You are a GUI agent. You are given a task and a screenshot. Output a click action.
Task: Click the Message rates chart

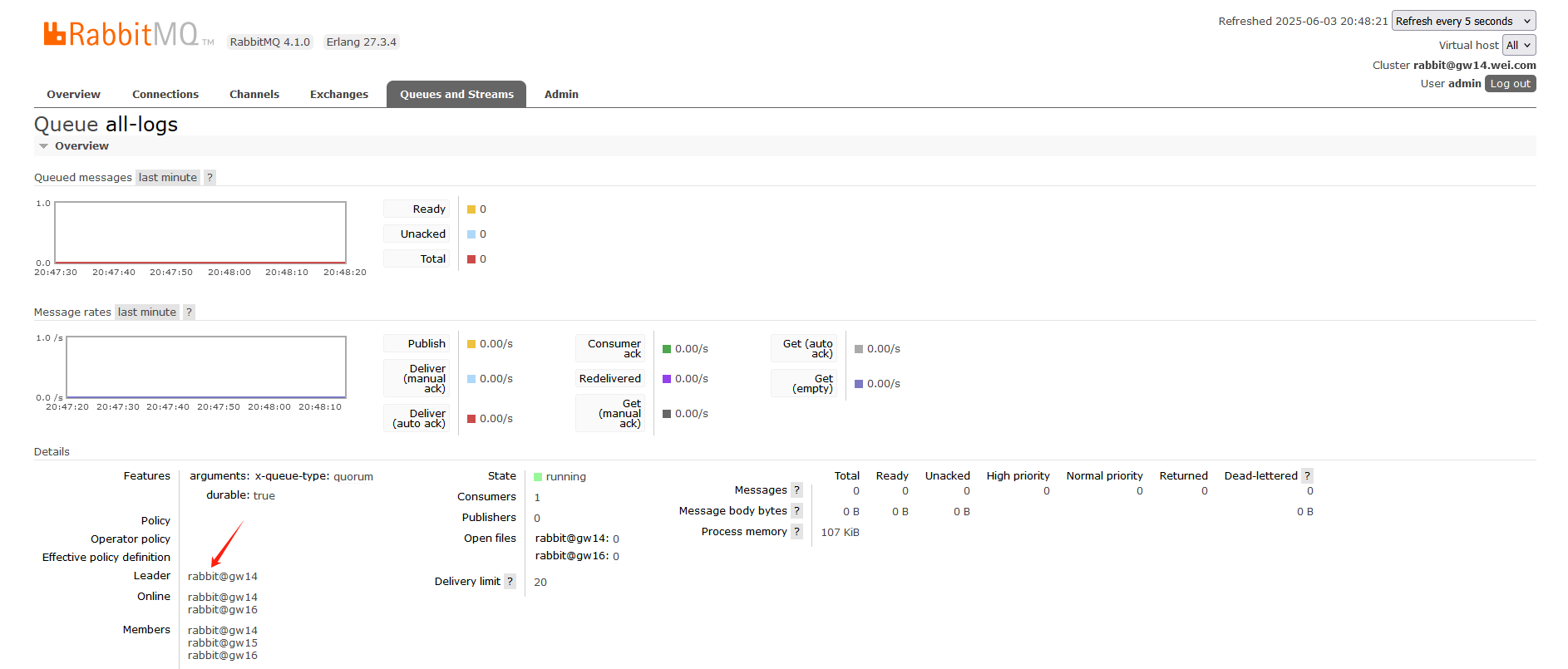206,367
